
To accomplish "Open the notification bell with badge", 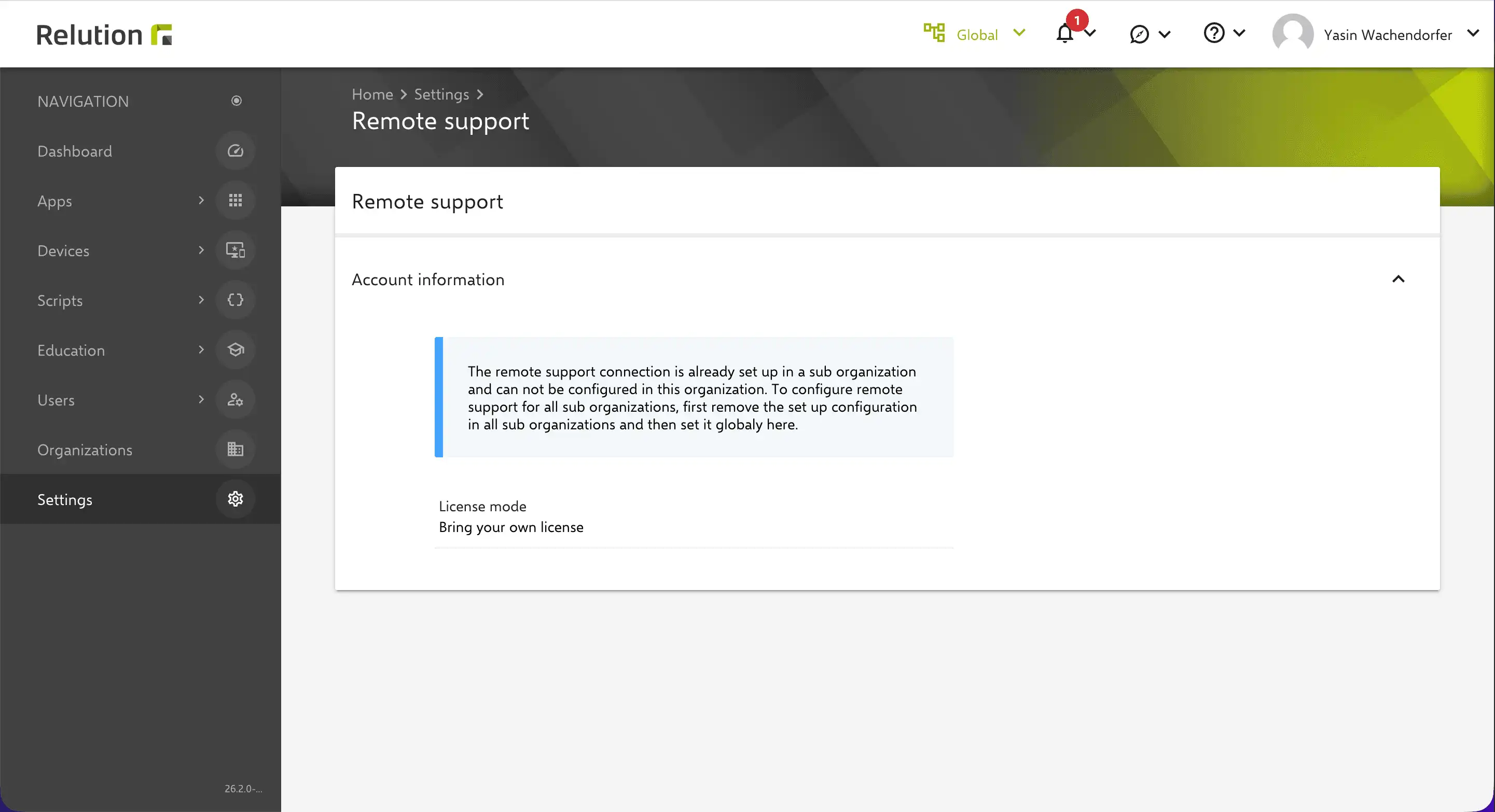I will (x=1065, y=34).
